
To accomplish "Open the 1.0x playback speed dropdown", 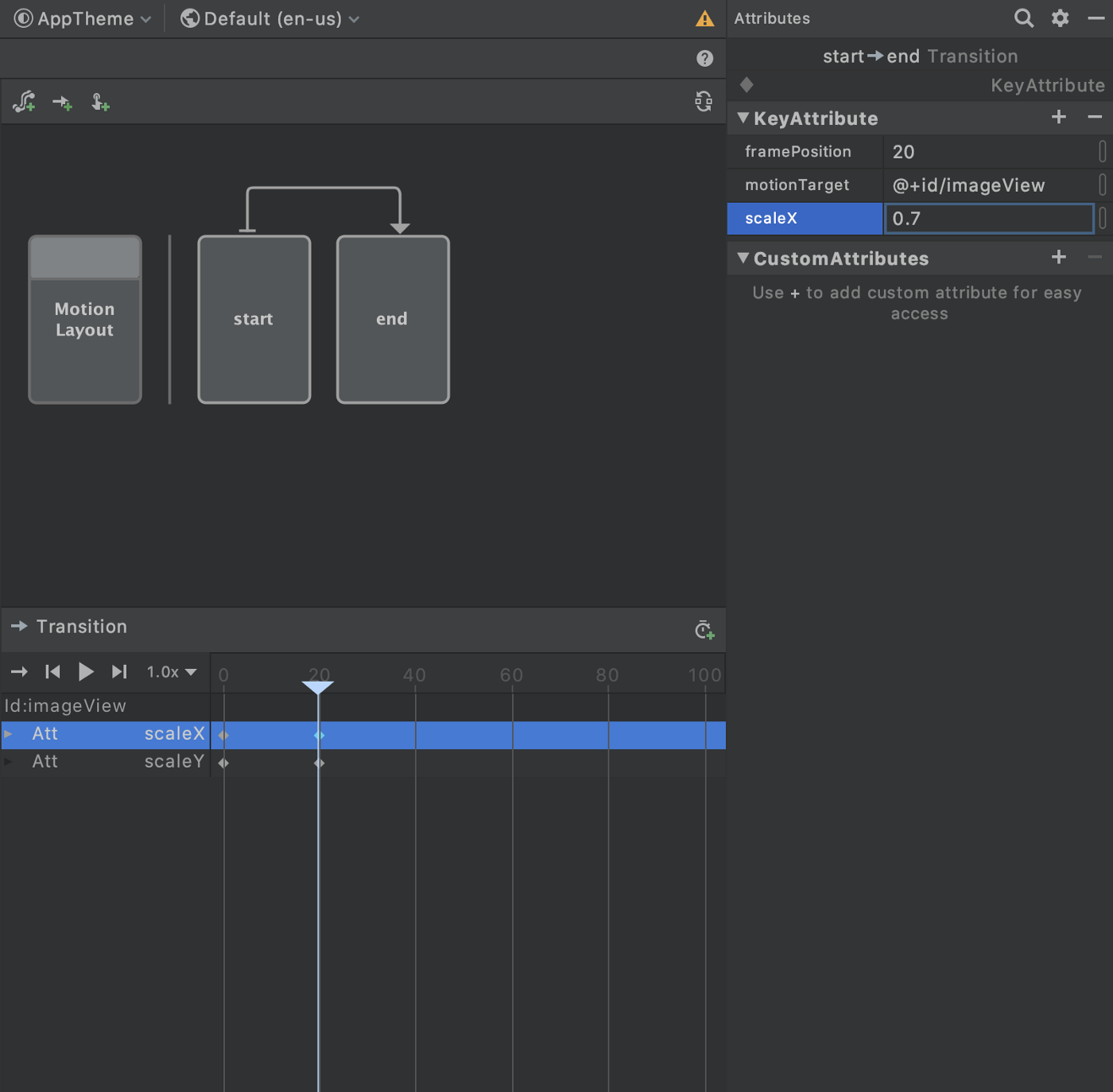I will 172,672.
